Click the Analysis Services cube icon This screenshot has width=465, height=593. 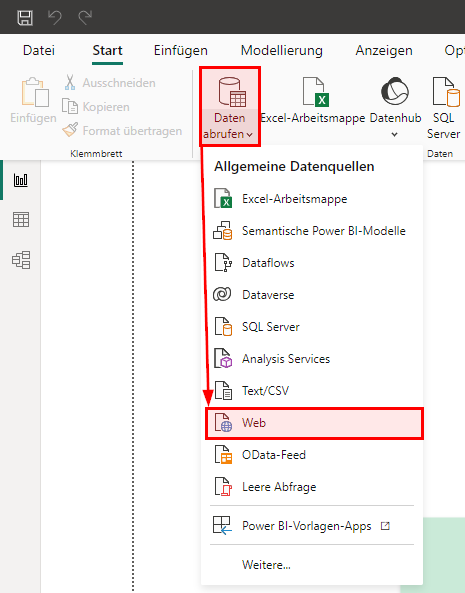coord(223,359)
